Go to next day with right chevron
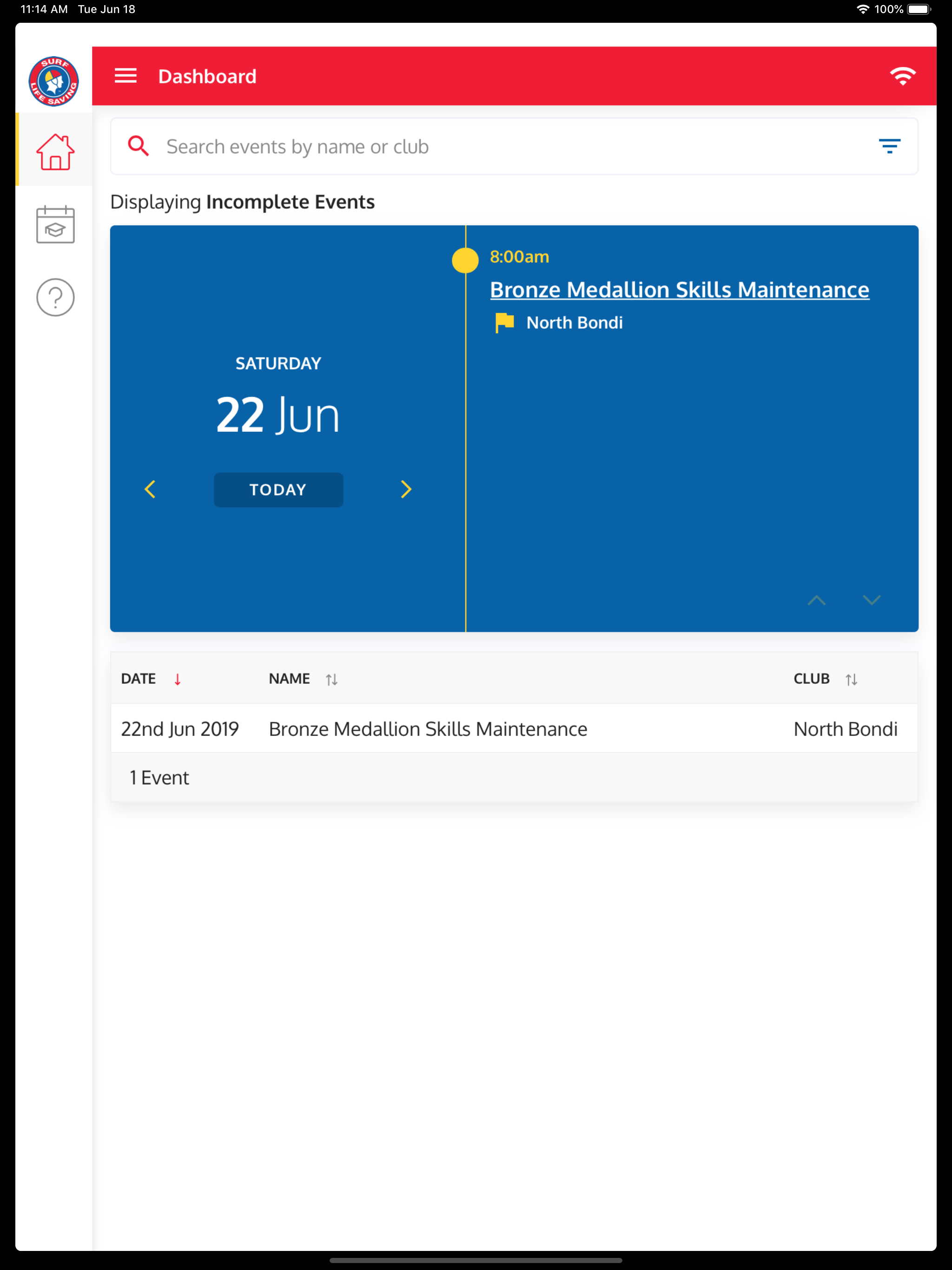The width and height of the screenshot is (952, 1270). [406, 489]
